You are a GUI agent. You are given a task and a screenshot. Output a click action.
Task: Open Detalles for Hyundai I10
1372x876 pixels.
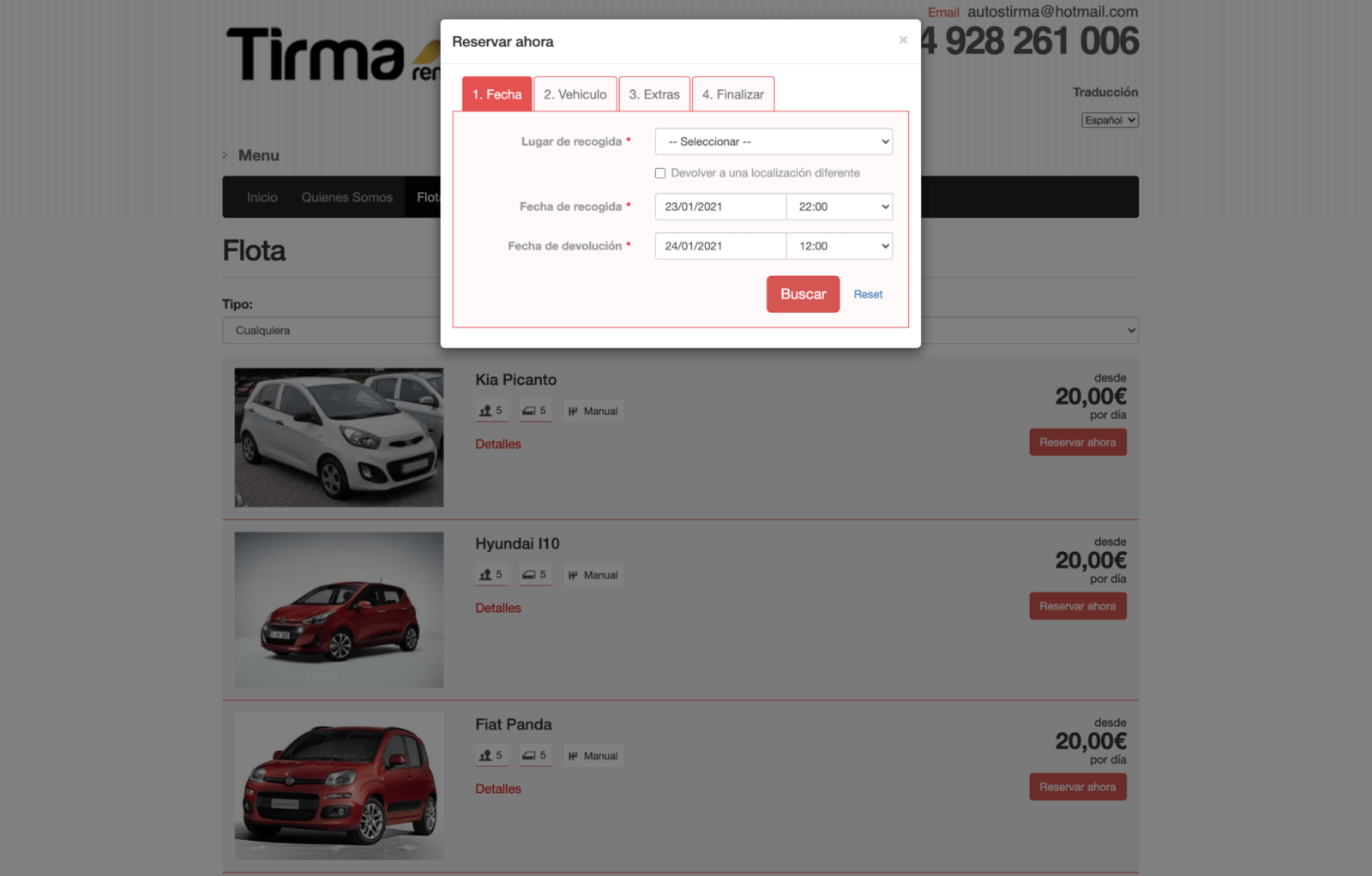[498, 608]
